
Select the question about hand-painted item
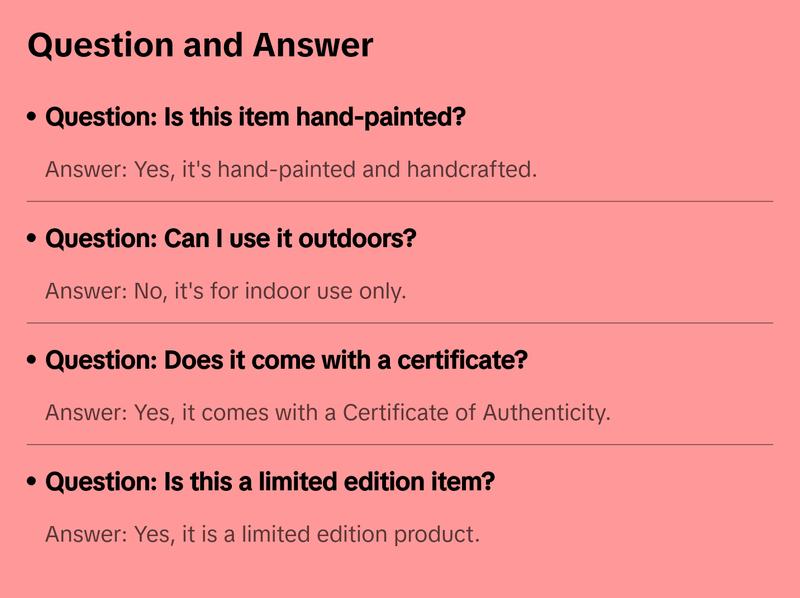(256, 117)
